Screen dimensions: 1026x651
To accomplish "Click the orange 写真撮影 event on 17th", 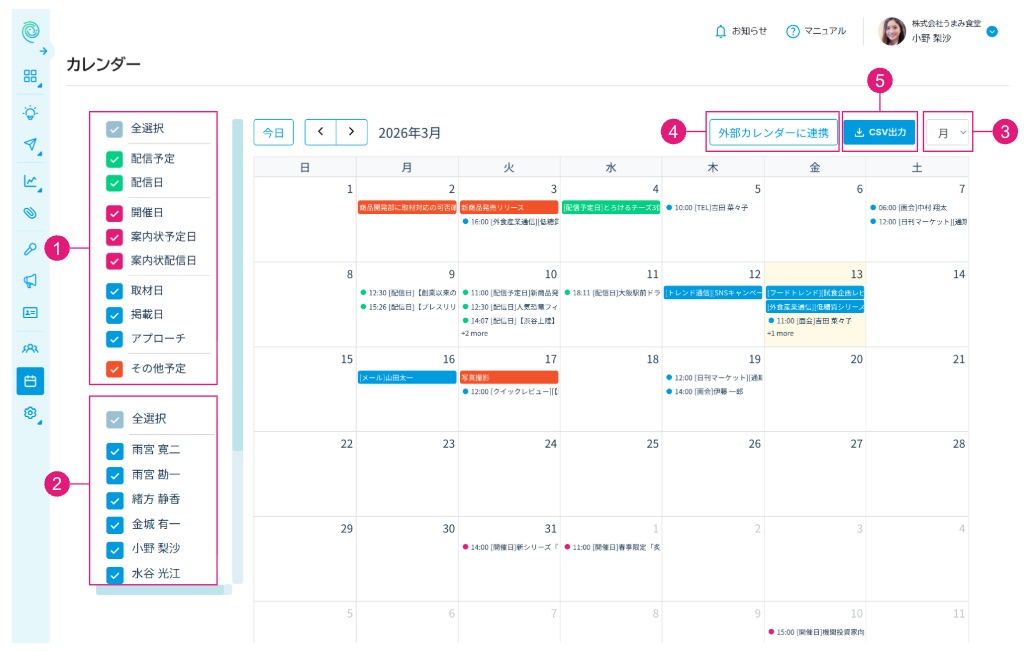I will [508, 377].
